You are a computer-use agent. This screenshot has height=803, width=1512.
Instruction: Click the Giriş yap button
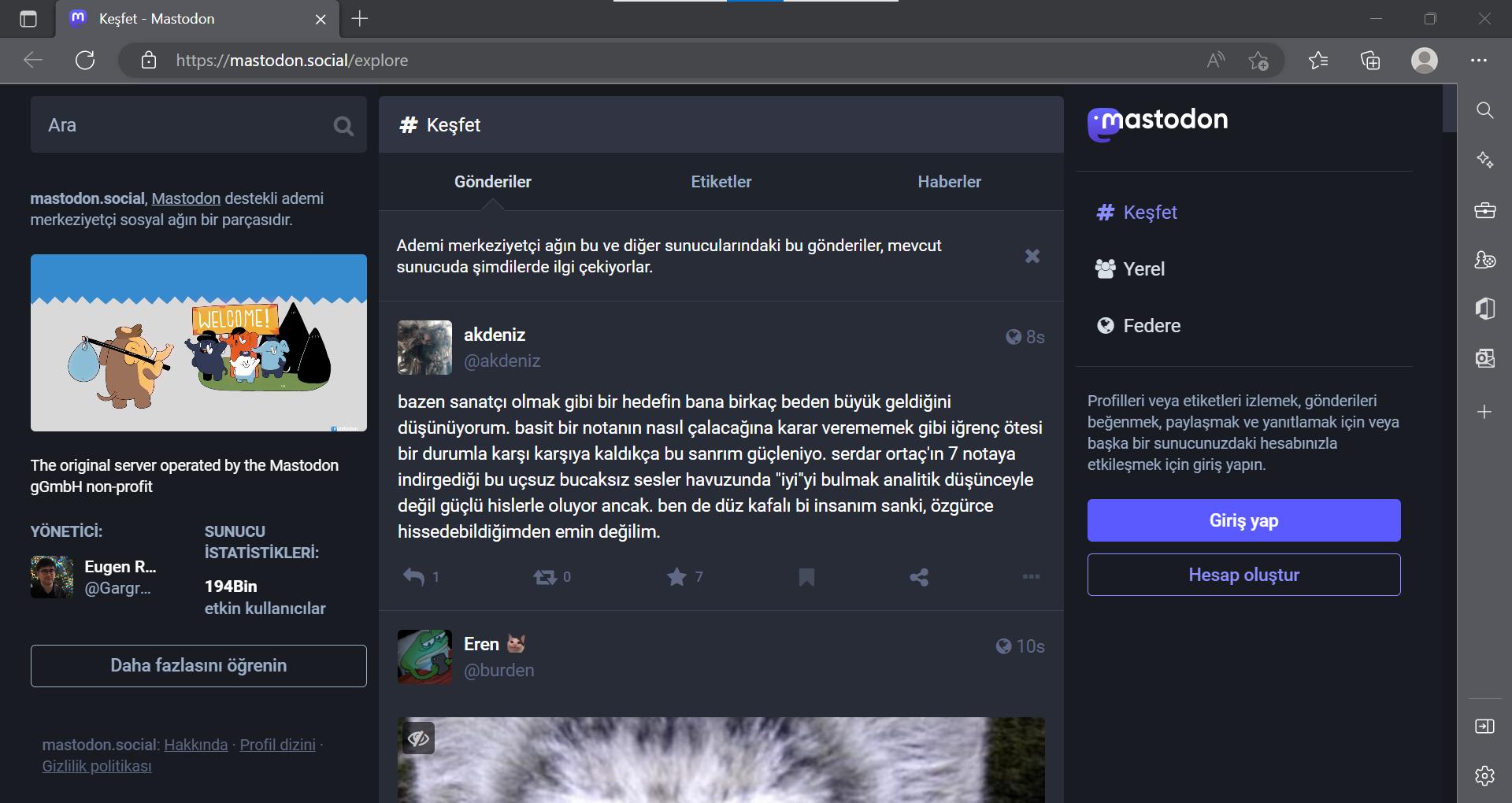pos(1244,520)
